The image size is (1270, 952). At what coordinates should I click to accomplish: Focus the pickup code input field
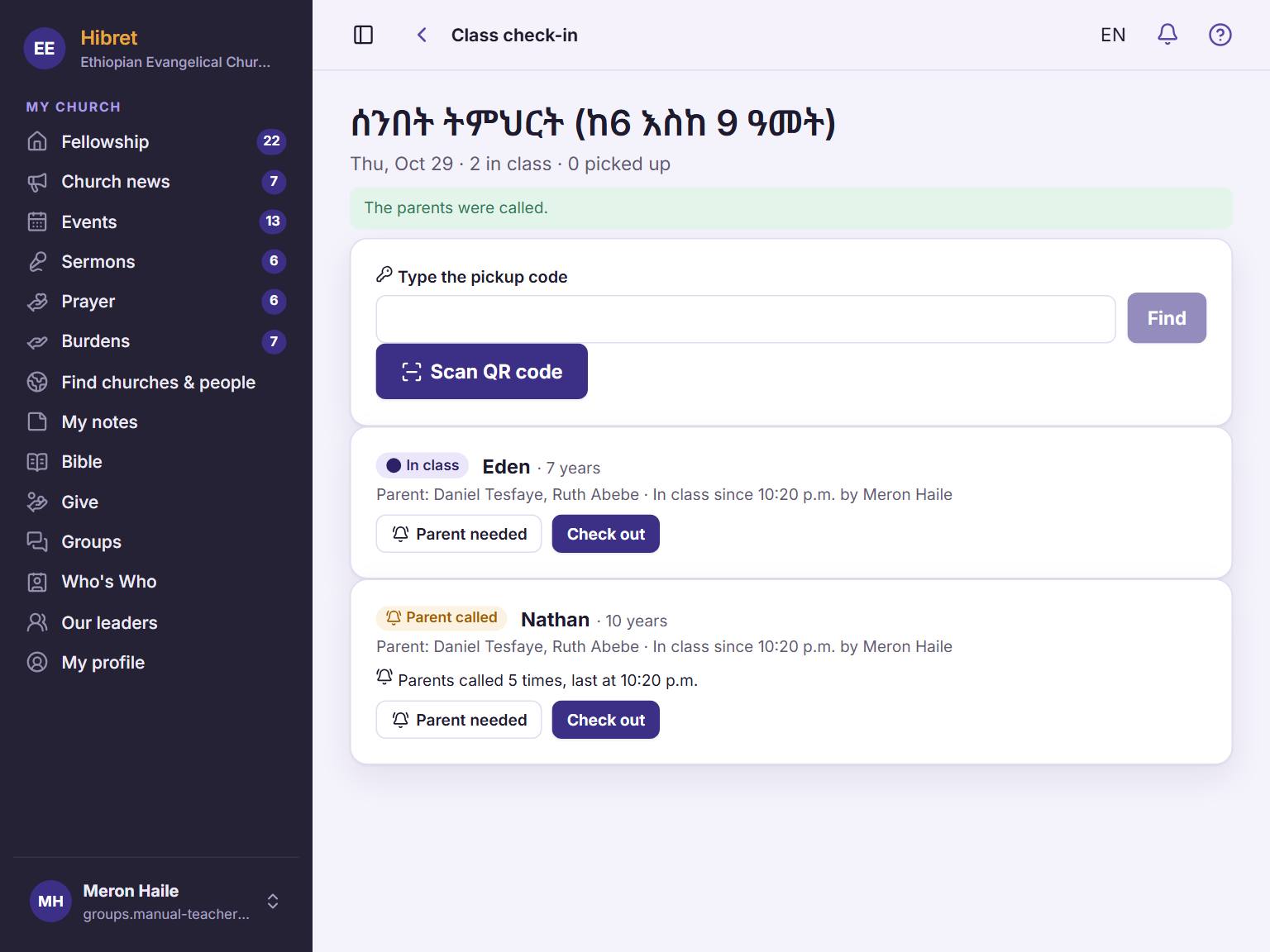pos(746,319)
